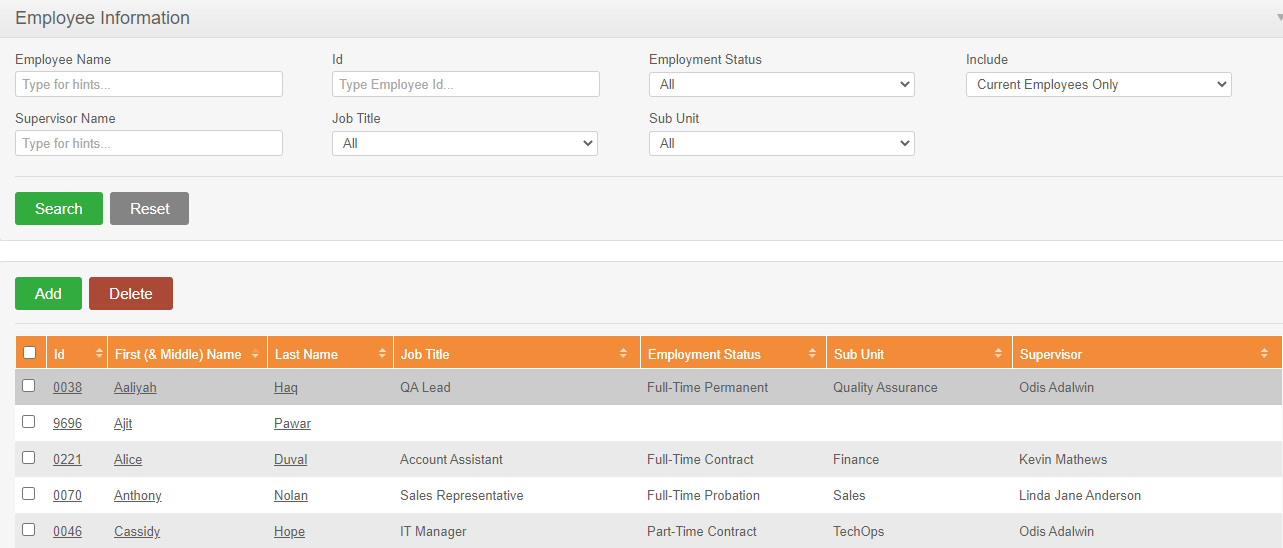Click the Linda Jane Anderson supervisor cell

(1080, 496)
